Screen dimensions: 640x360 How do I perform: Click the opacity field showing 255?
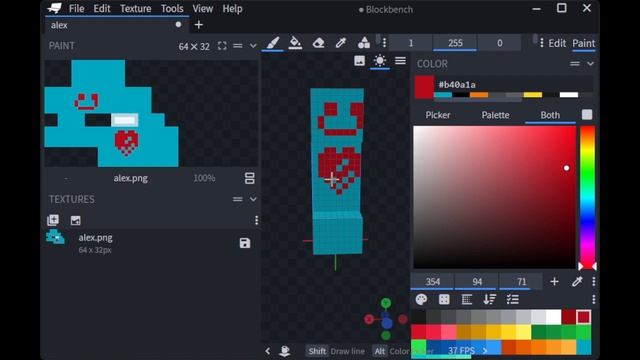(455, 43)
